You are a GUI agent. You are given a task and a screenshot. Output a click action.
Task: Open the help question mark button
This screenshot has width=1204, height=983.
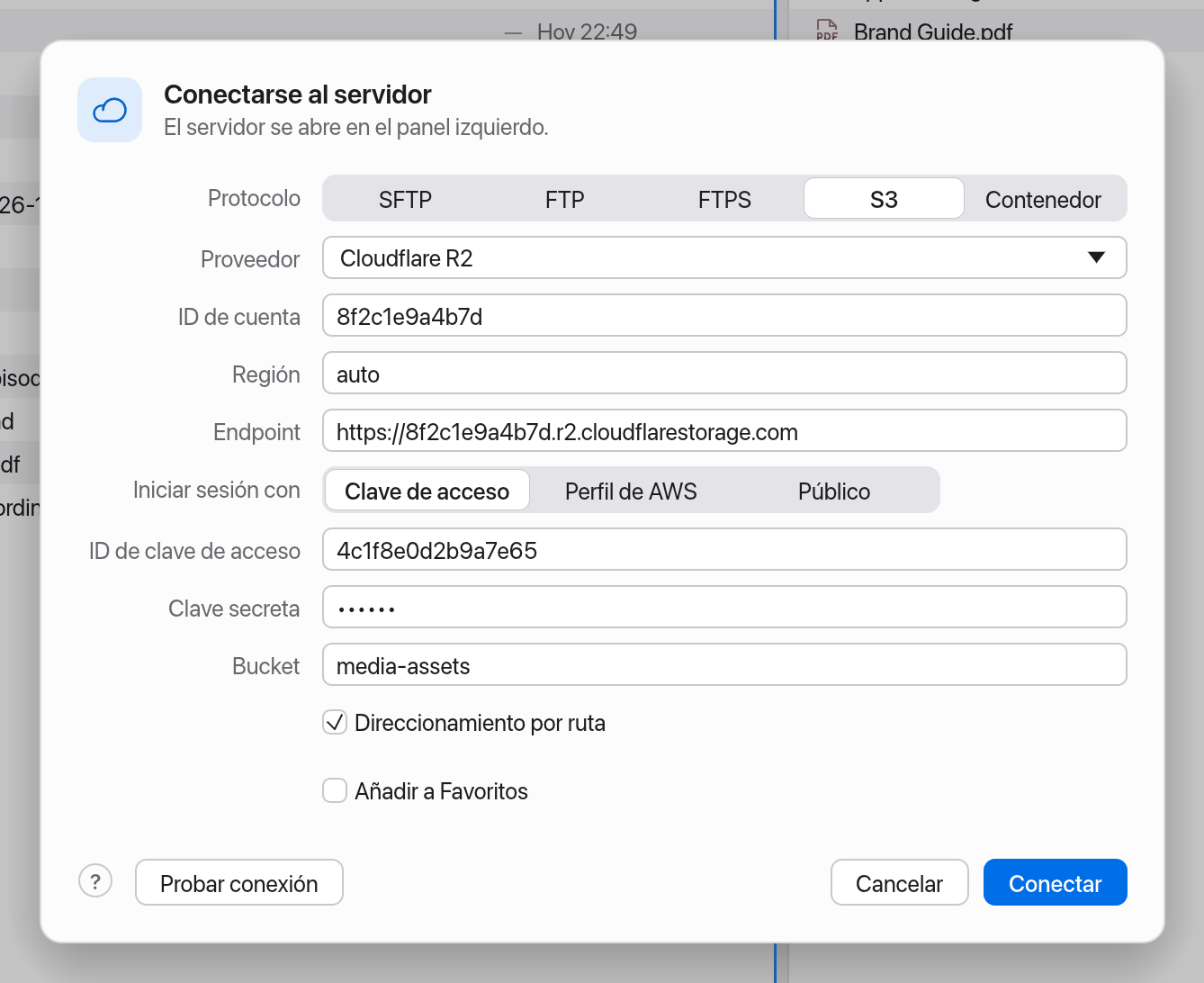(x=95, y=881)
